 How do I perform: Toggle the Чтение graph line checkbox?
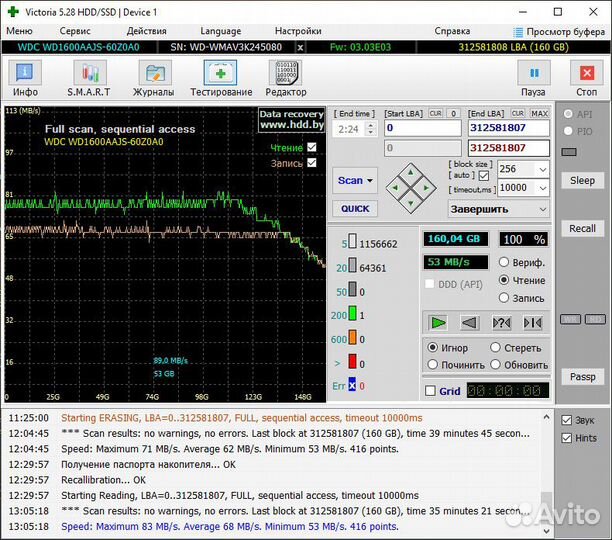click(312, 148)
